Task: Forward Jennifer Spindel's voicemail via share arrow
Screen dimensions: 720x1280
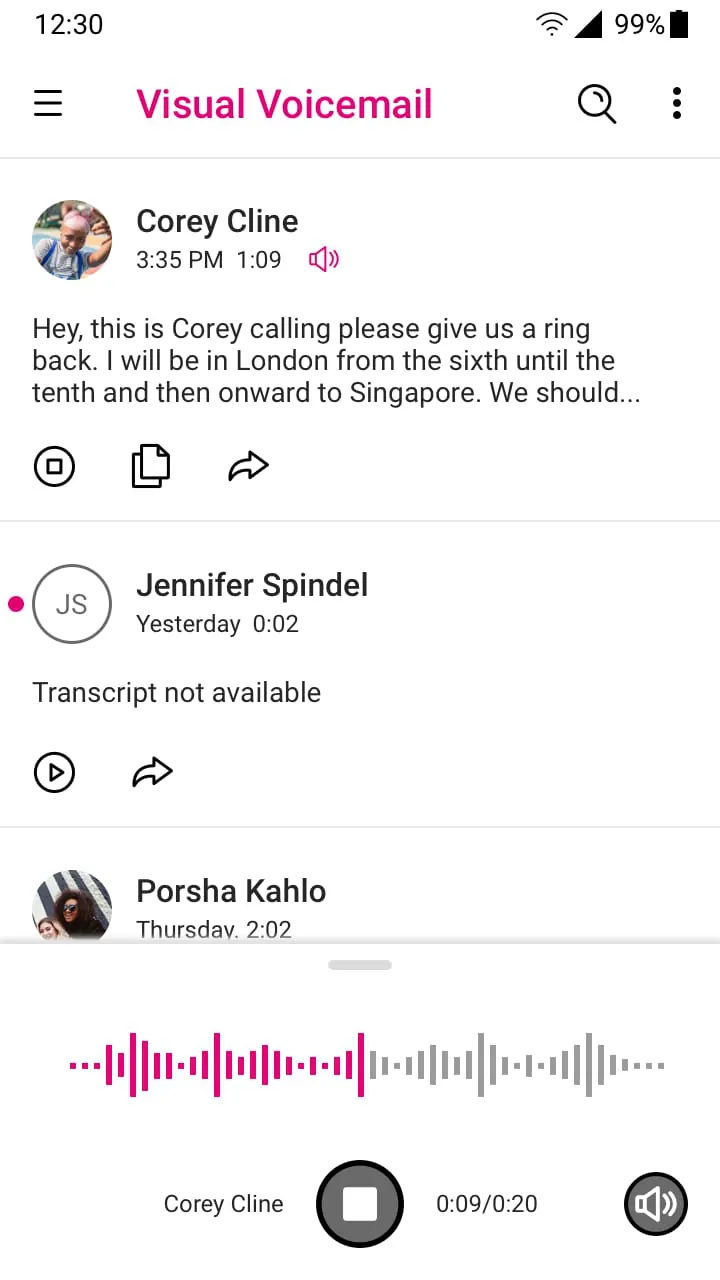Action: (152, 772)
